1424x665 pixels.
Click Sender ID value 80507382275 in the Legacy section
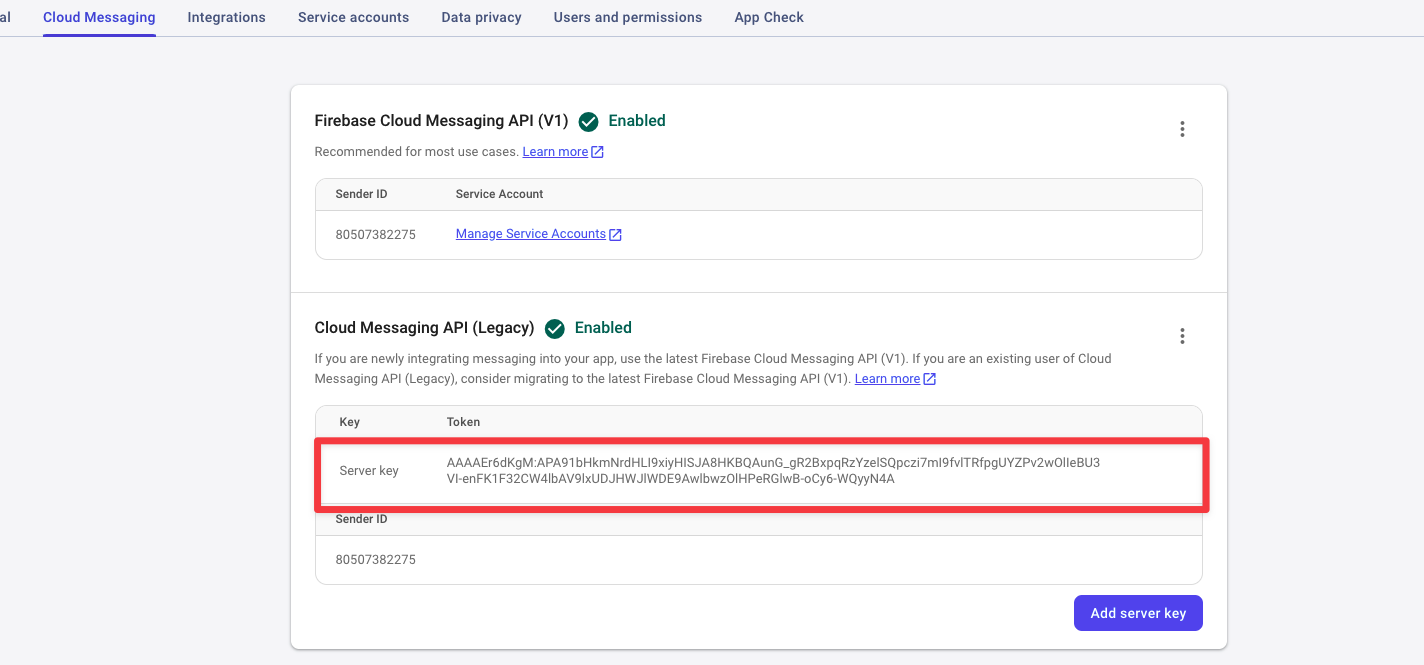tap(375, 560)
